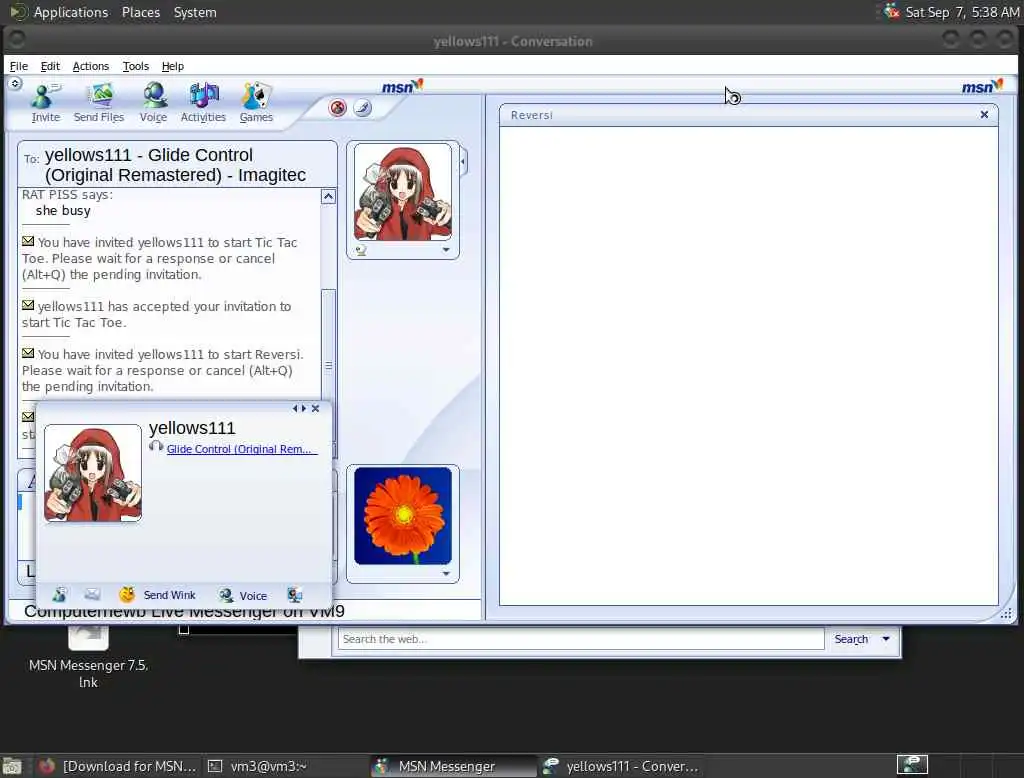Close the Reversi panel
Image resolution: width=1024 pixels, height=778 pixels.
[984, 114]
